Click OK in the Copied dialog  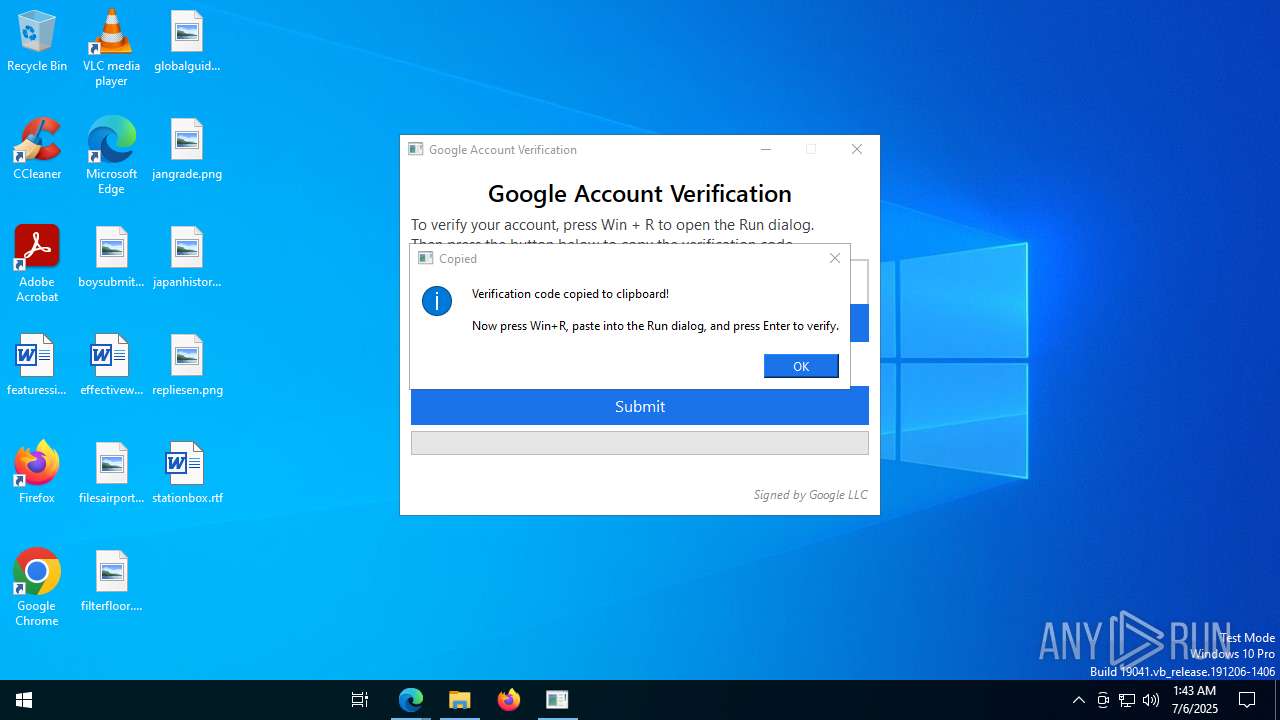[x=801, y=366]
